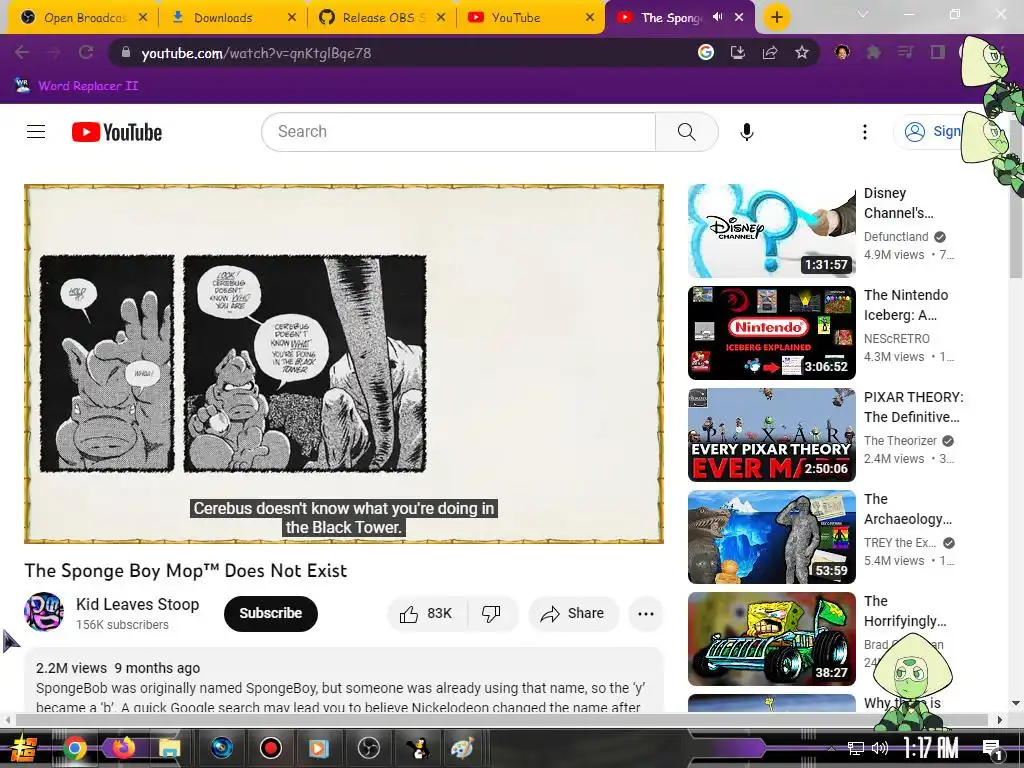Click the search magnifier button

click(x=686, y=132)
